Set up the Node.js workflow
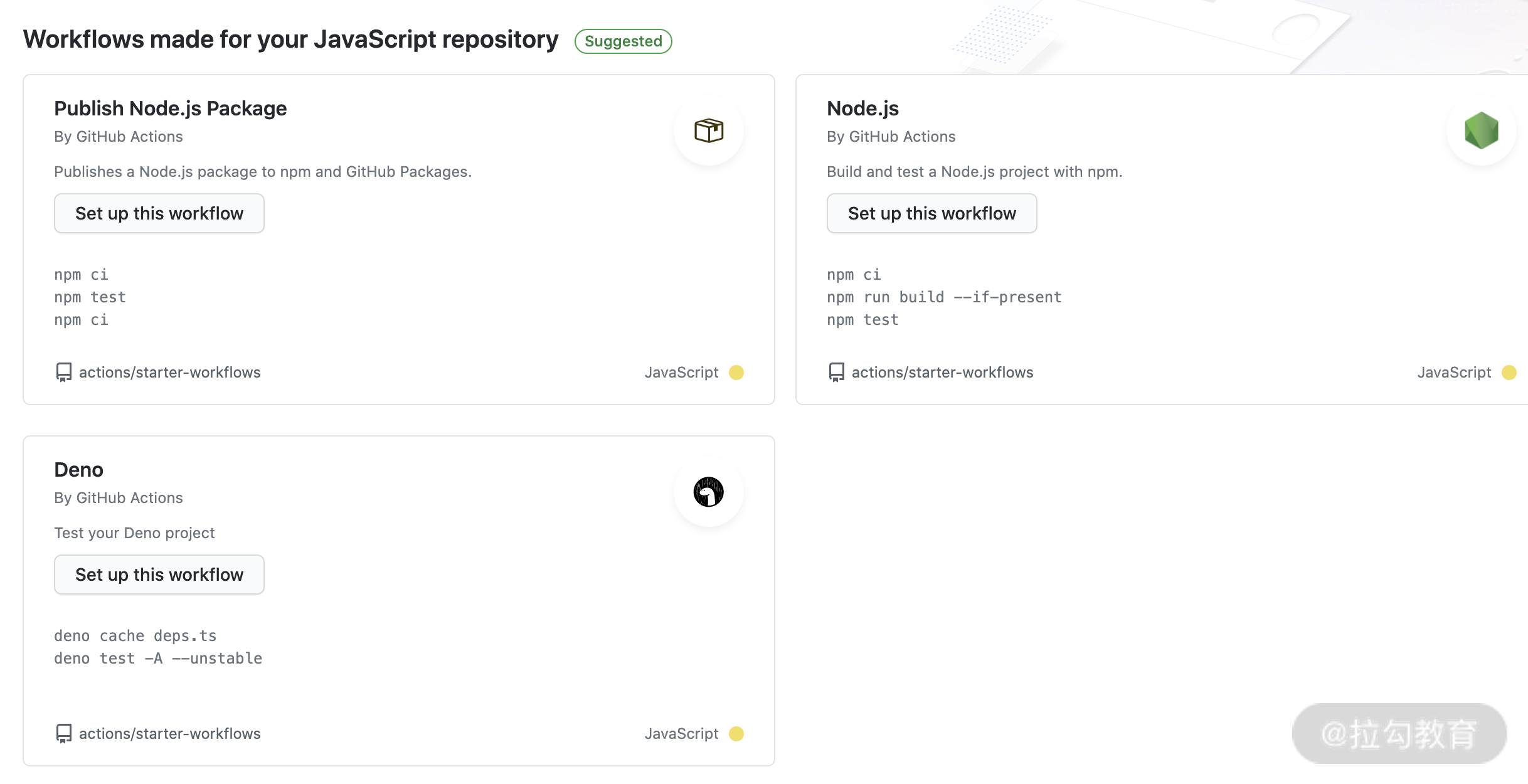The width and height of the screenshot is (1528, 784). [x=931, y=213]
